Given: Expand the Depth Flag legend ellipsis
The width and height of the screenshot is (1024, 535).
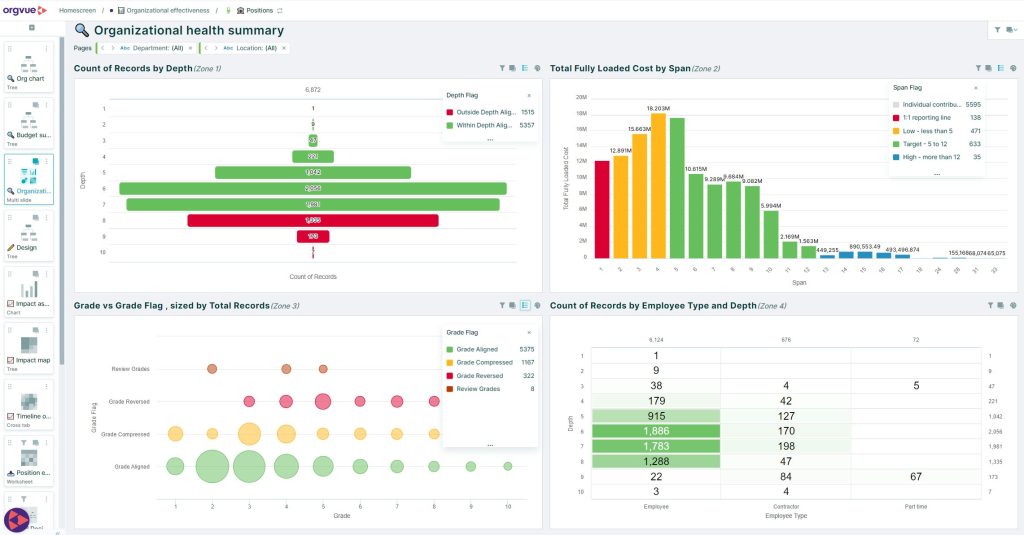Looking at the screenshot, I should (490, 140).
